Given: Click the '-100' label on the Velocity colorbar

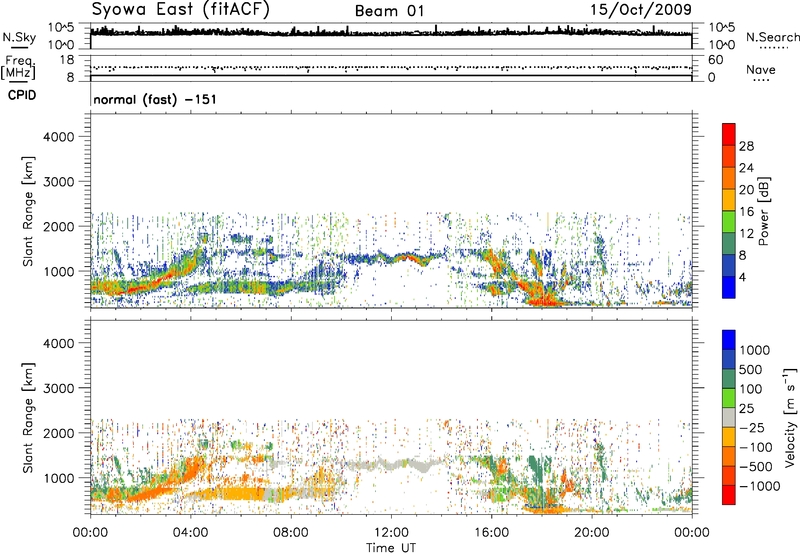Looking at the screenshot, I should click(x=755, y=447).
